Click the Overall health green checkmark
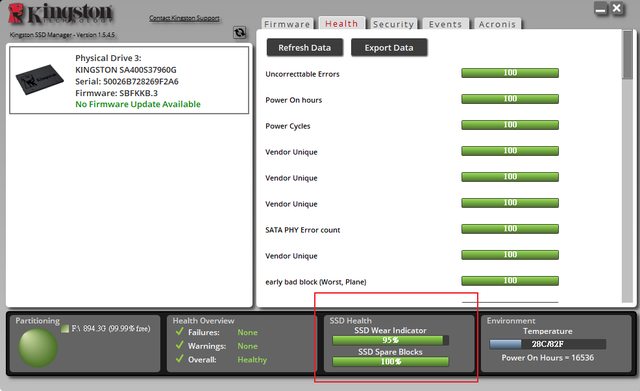This screenshot has width=640, height=391. tap(179, 359)
